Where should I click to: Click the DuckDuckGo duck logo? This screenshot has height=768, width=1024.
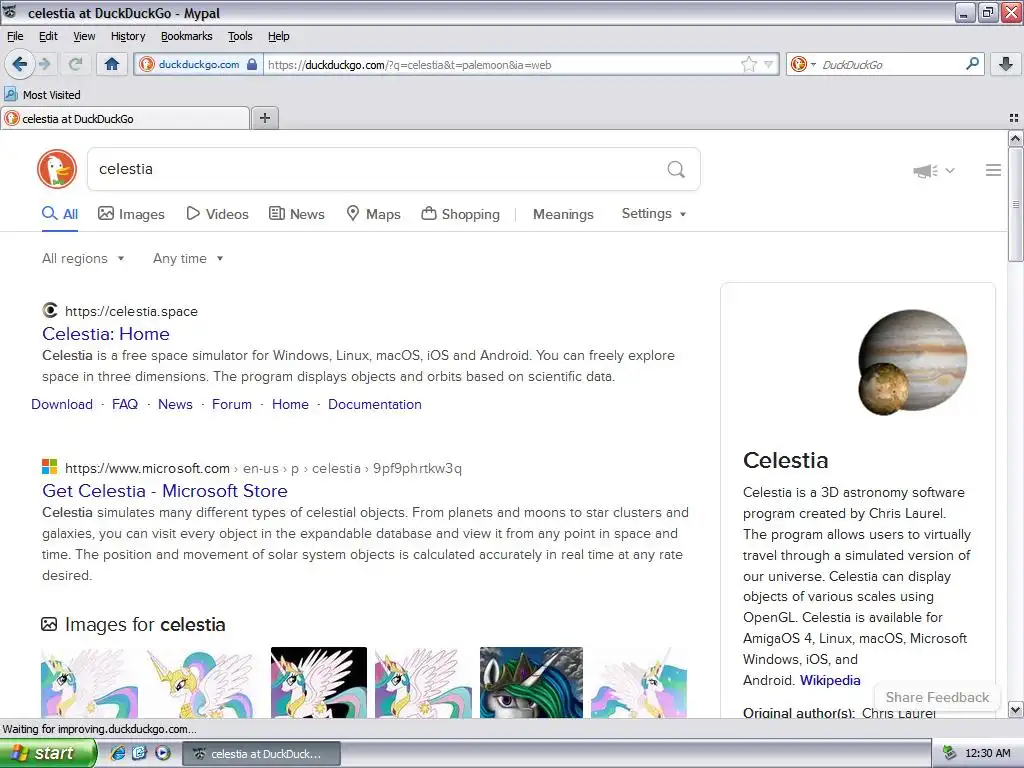(57, 169)
